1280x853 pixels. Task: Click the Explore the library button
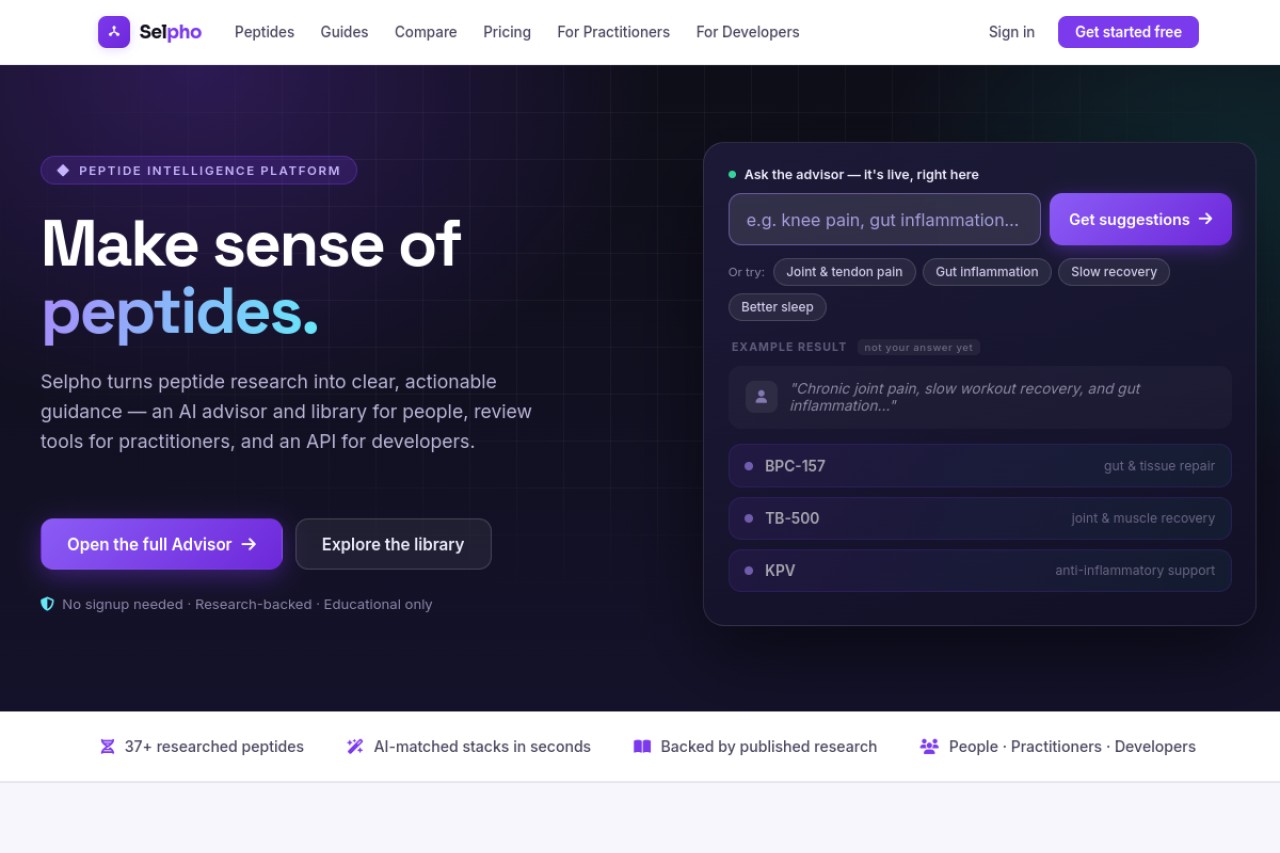click(x=393, y=544)
